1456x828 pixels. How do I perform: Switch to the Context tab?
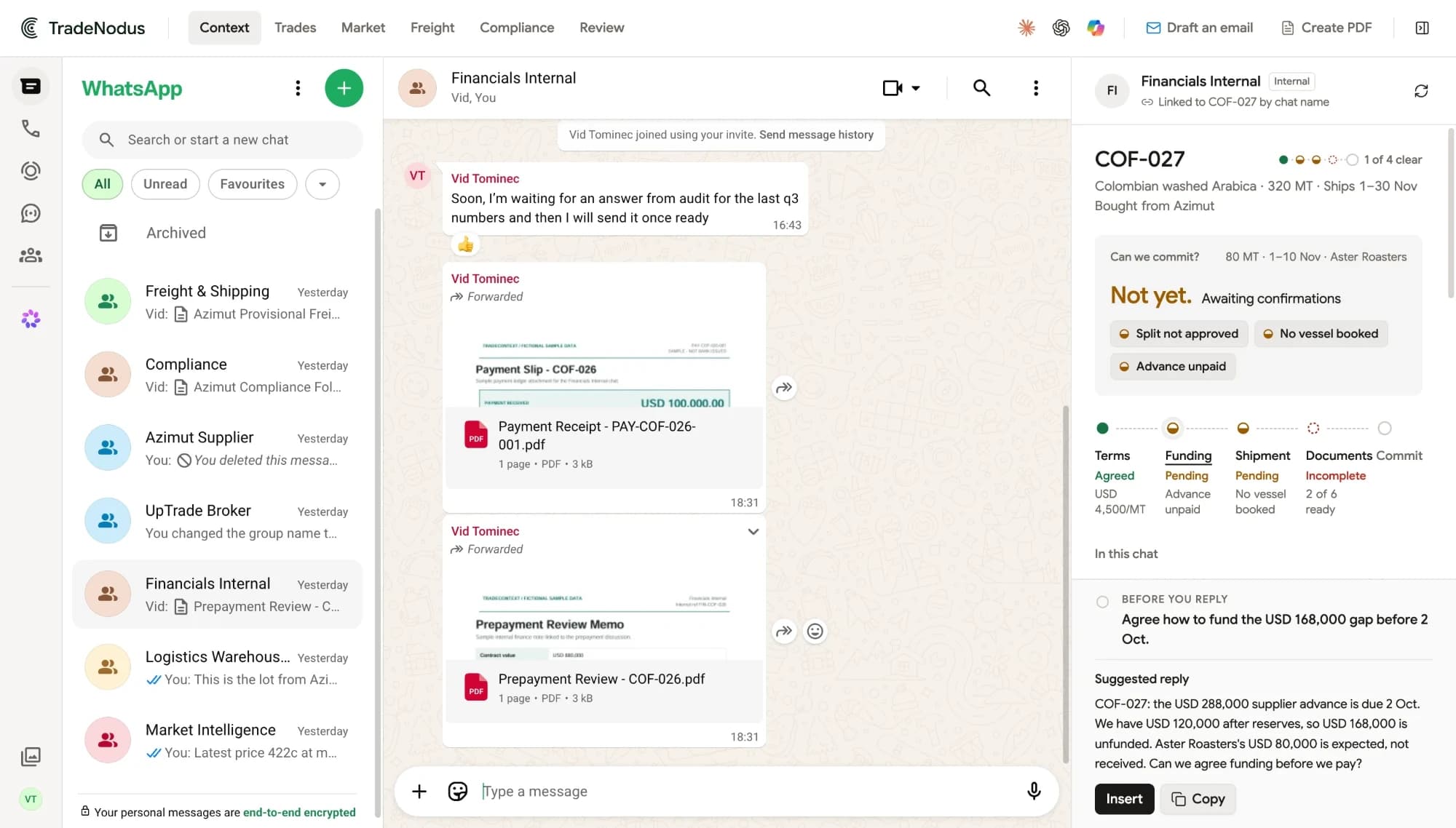pos(224,28)
